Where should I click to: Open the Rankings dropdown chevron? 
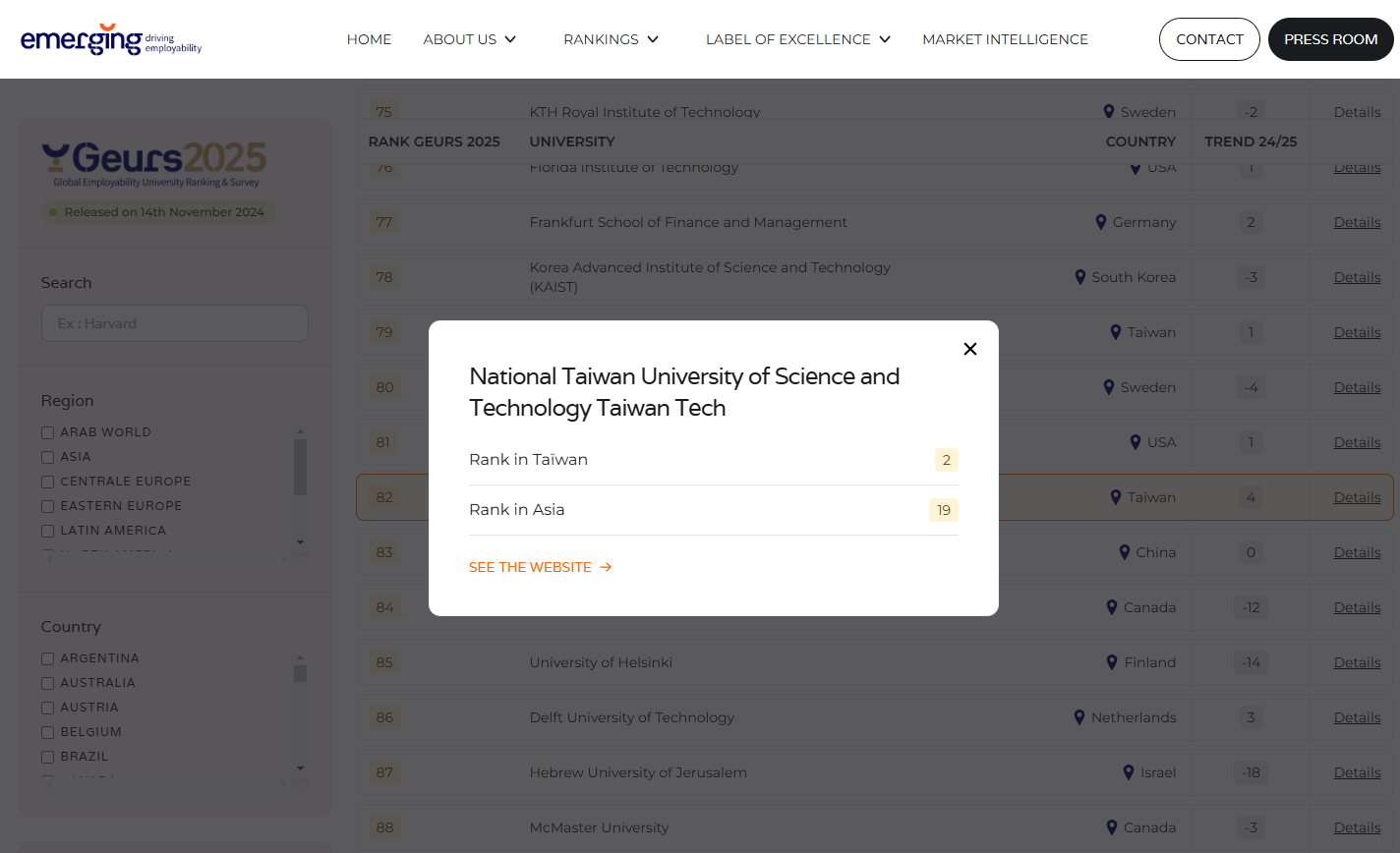pyautogui.click(x=653, y=39)
